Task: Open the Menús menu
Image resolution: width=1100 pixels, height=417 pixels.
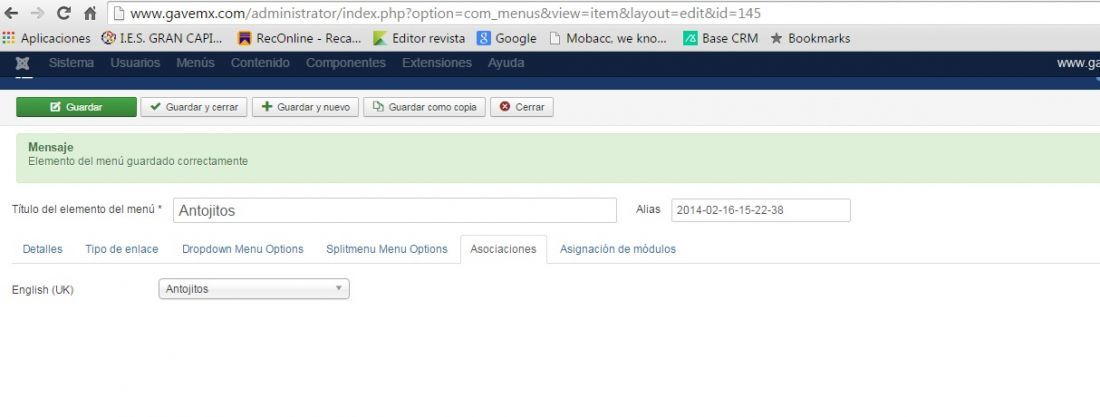Action: (195, 63)
